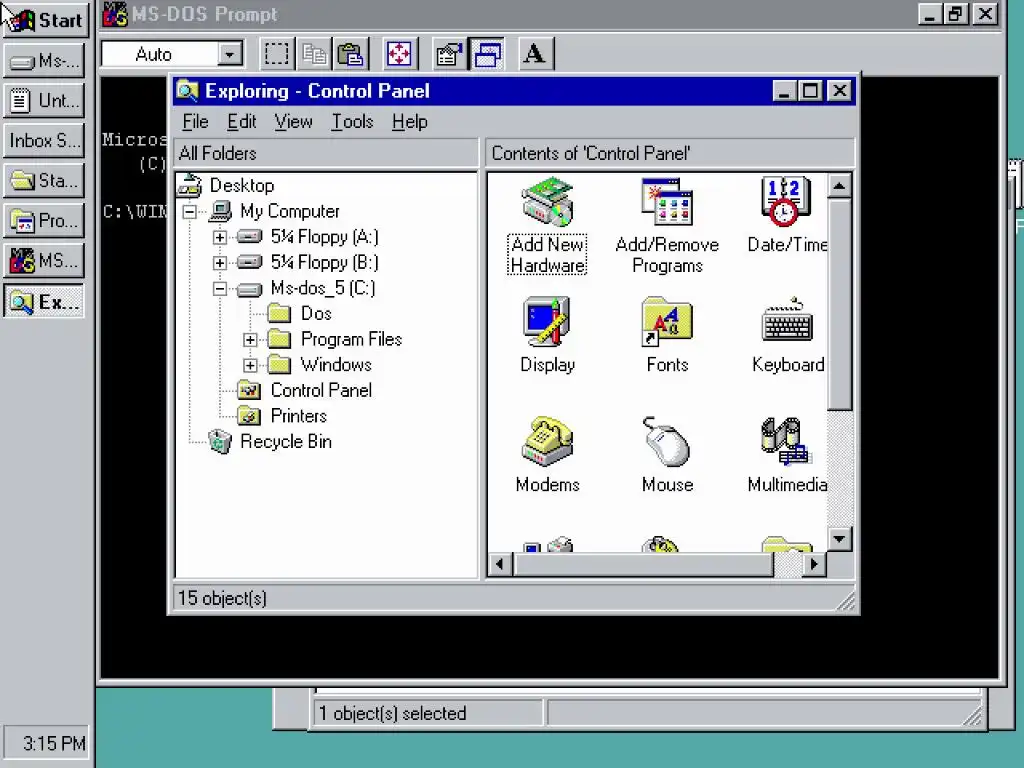Click the 'All Folders' pane header
1024x768 pixels.
327,153
